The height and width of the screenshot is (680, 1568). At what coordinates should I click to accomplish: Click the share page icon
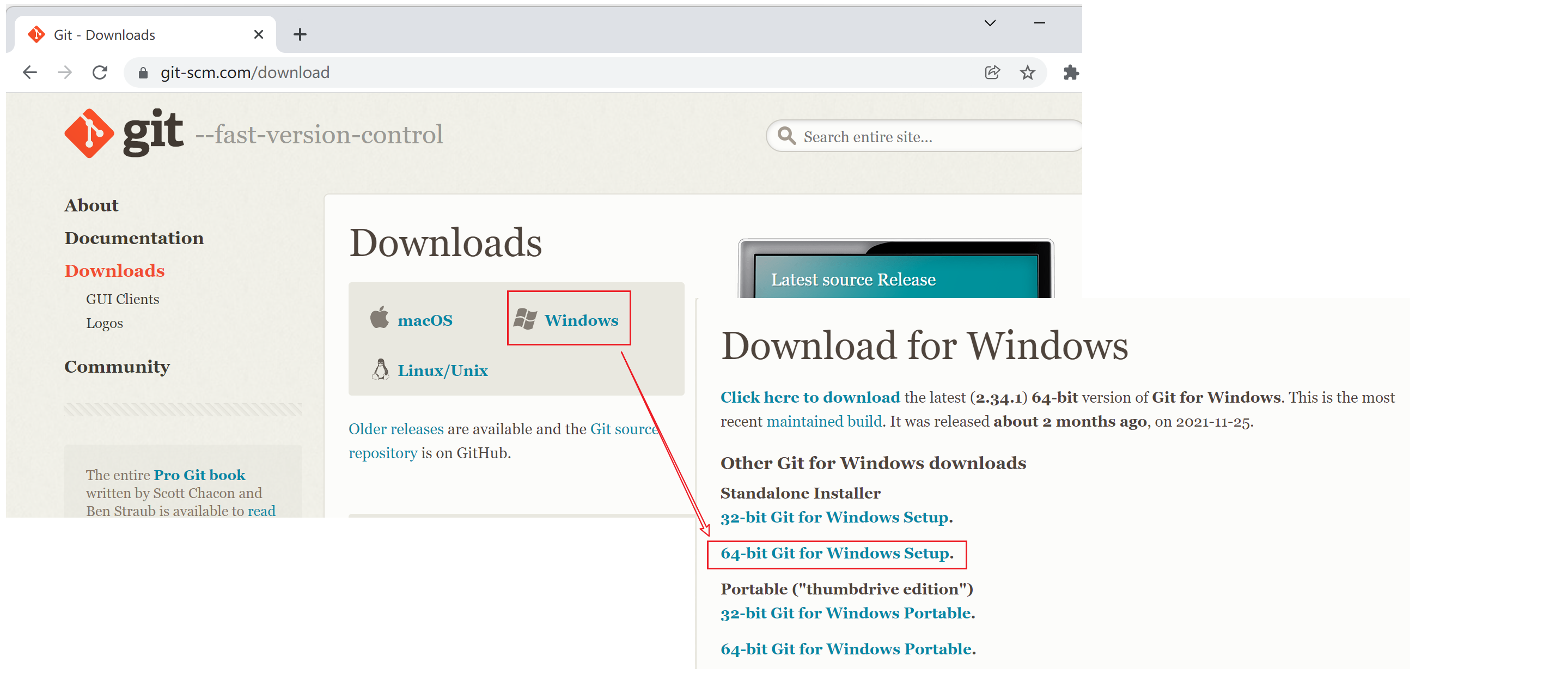[992, 72]
